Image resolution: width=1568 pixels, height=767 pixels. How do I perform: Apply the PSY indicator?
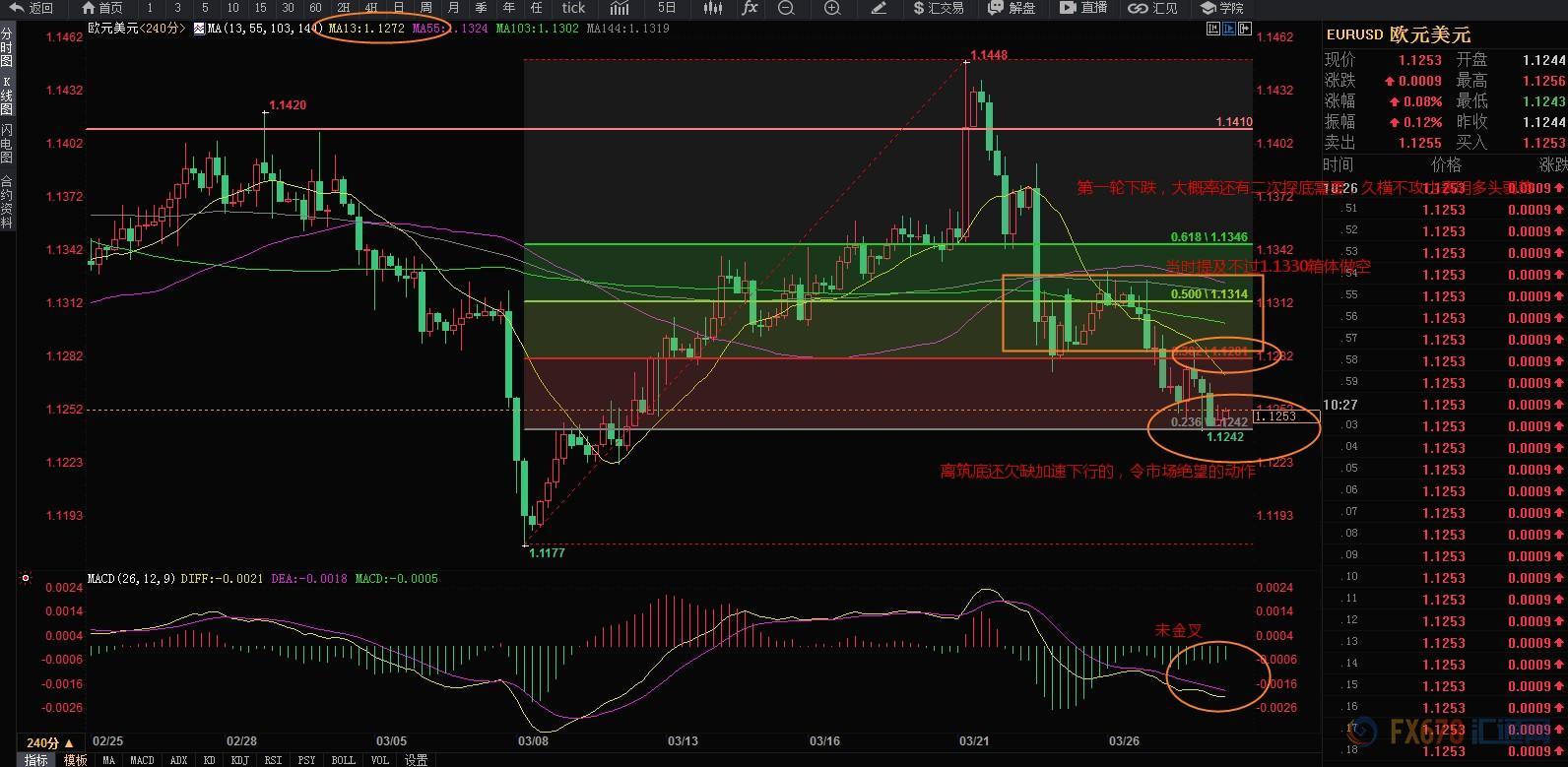pyautogui.click(x=306, y=760)
